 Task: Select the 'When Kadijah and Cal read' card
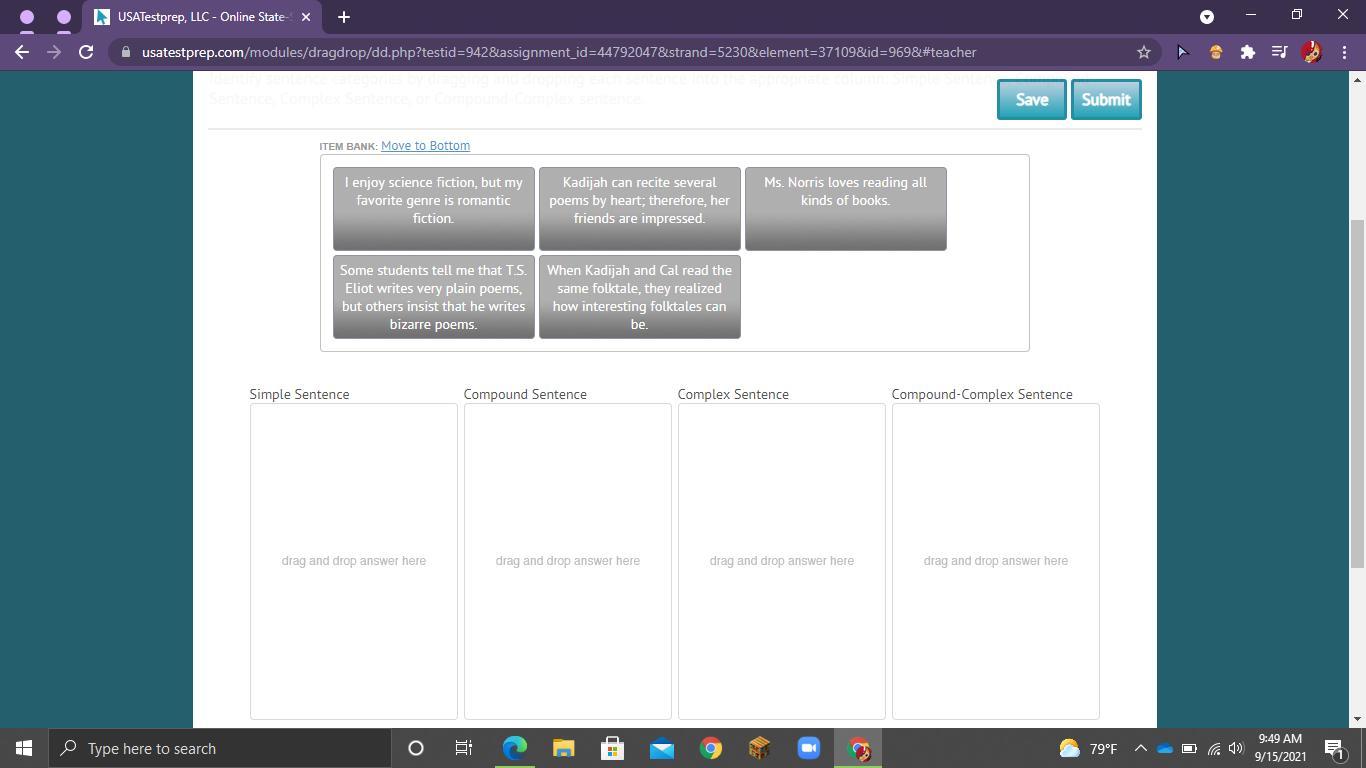[640, 297]
